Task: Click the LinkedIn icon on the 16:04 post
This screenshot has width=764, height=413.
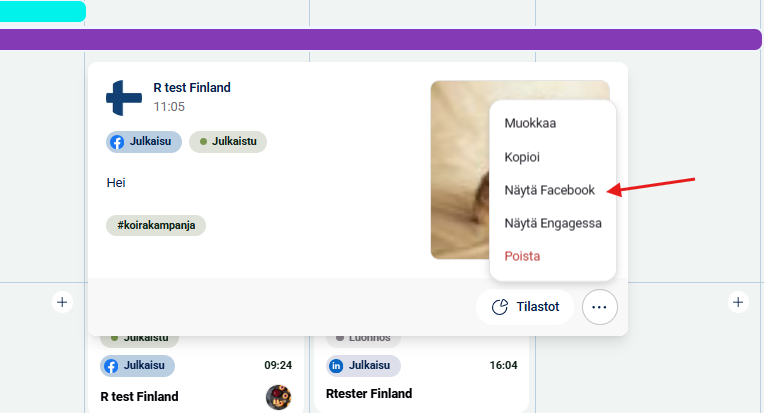Action: 337,366
